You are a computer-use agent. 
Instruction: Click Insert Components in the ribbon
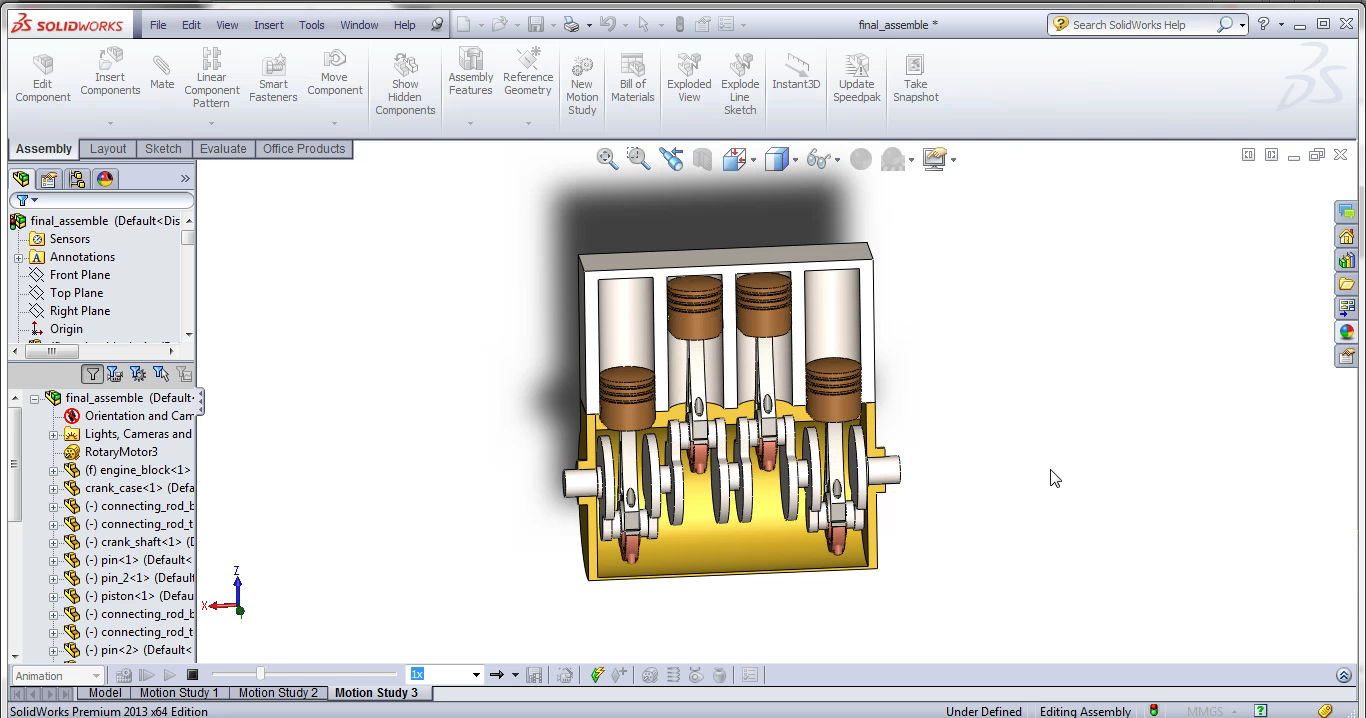point(110,72)
